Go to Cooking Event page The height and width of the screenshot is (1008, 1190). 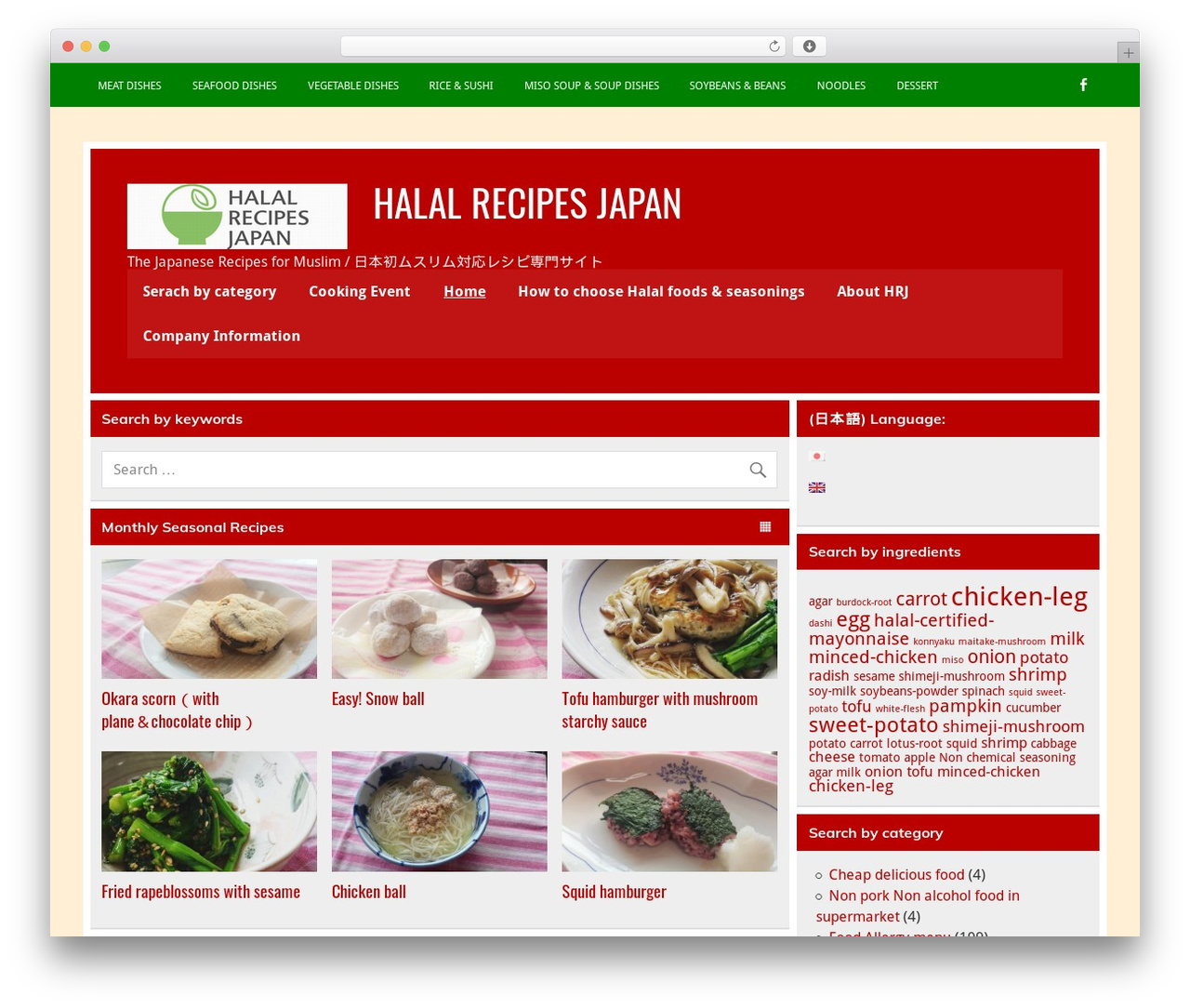[359, 291]
